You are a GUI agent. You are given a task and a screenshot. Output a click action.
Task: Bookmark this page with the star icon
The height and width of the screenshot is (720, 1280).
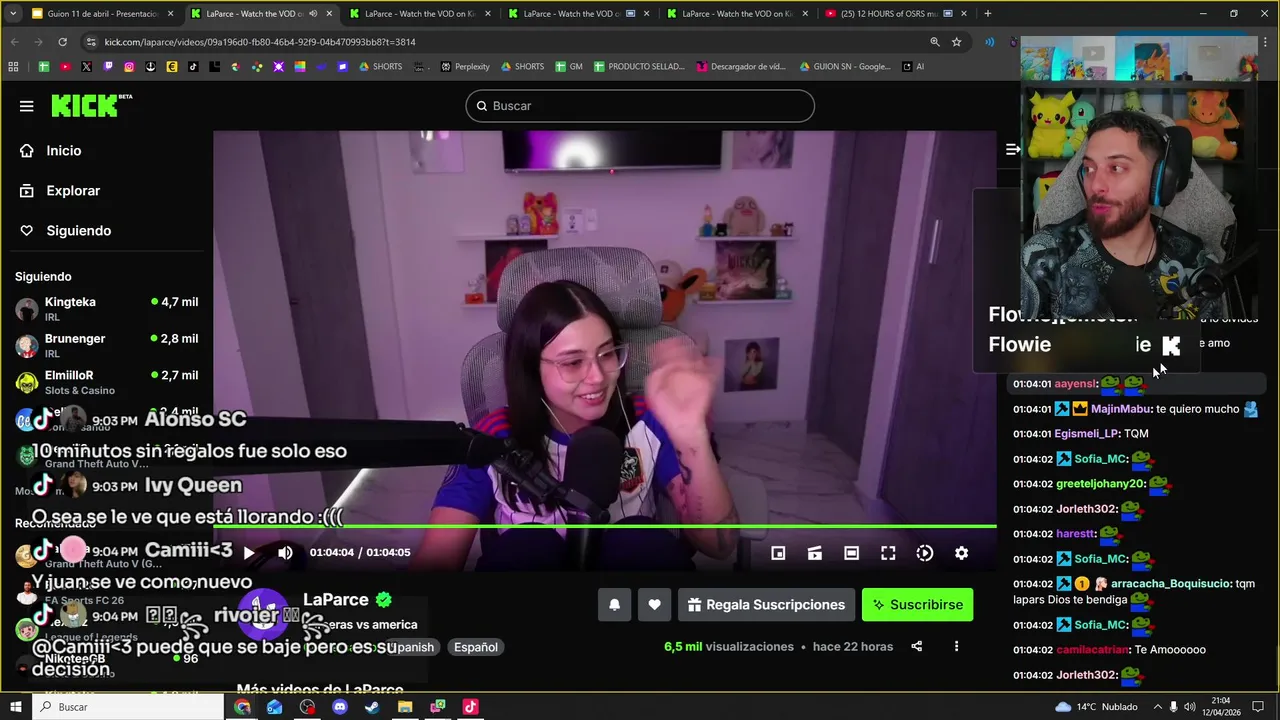coord(956,42)
